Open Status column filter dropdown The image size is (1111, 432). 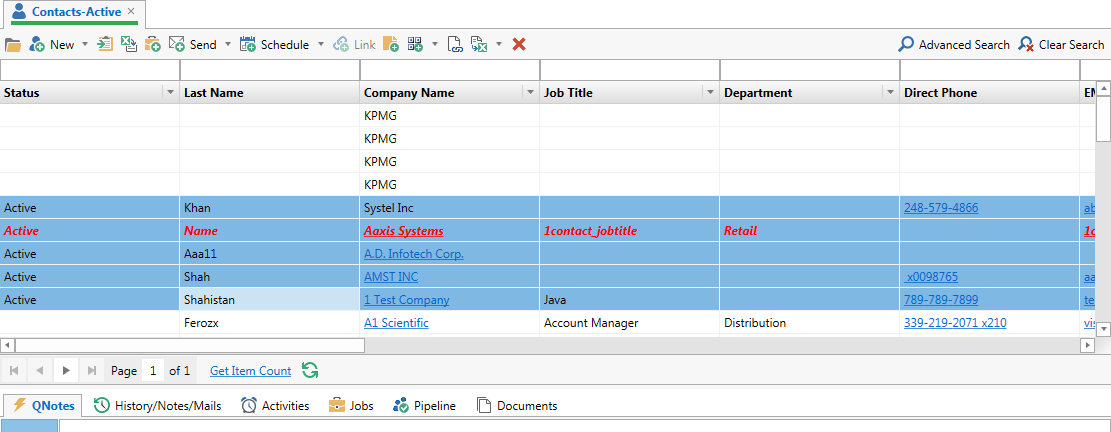pyautogui.click(x=170, y=93)
